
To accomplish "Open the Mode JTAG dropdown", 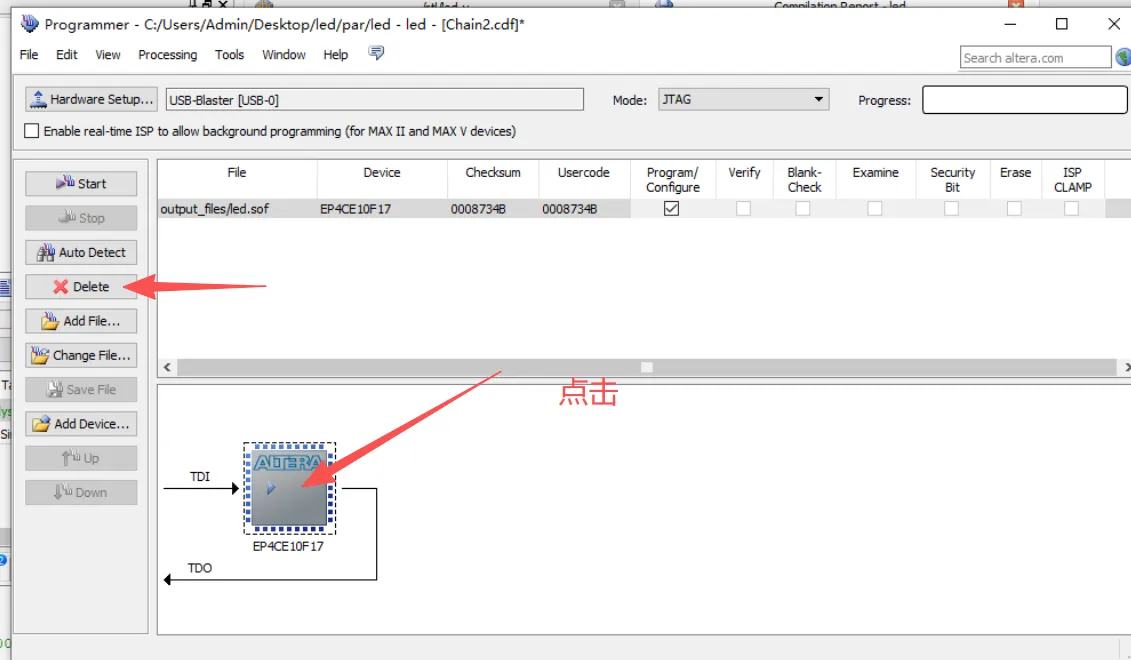I will pos(743,100).
